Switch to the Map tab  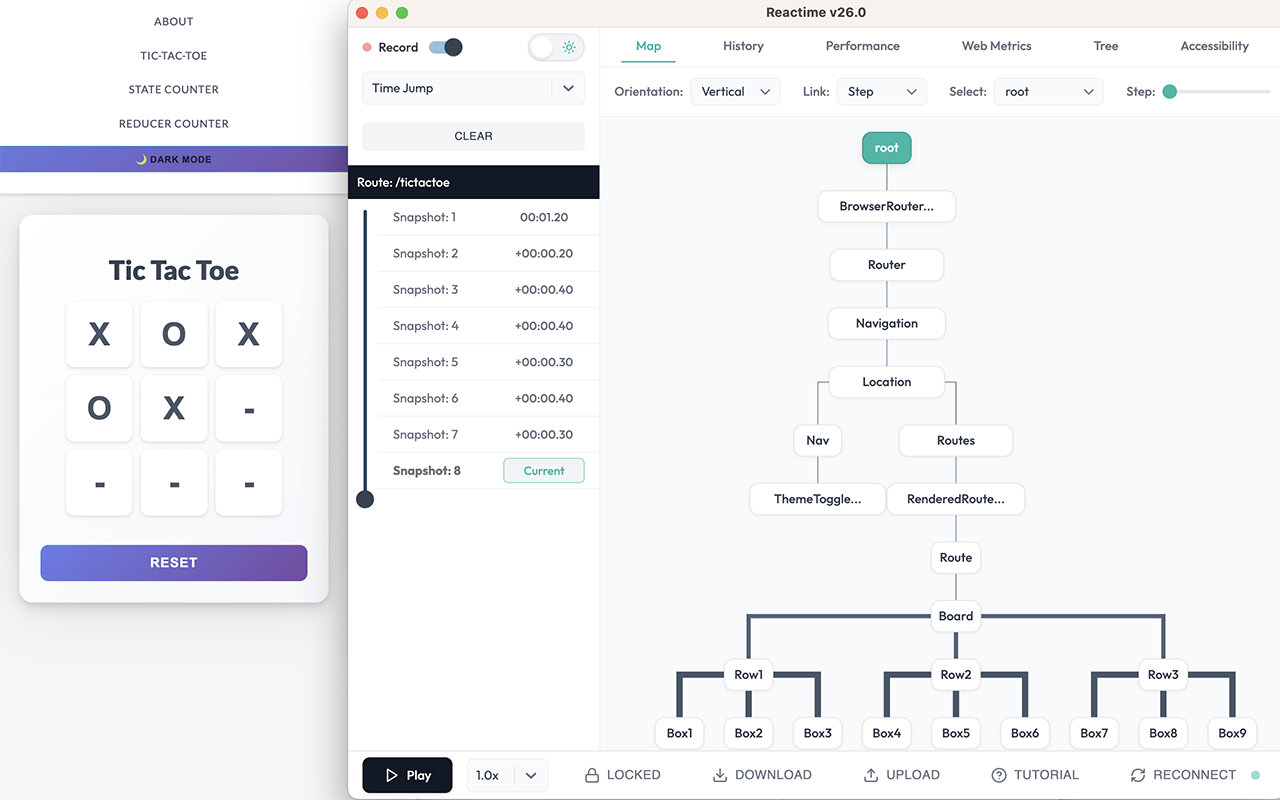(x=648, y=46)
